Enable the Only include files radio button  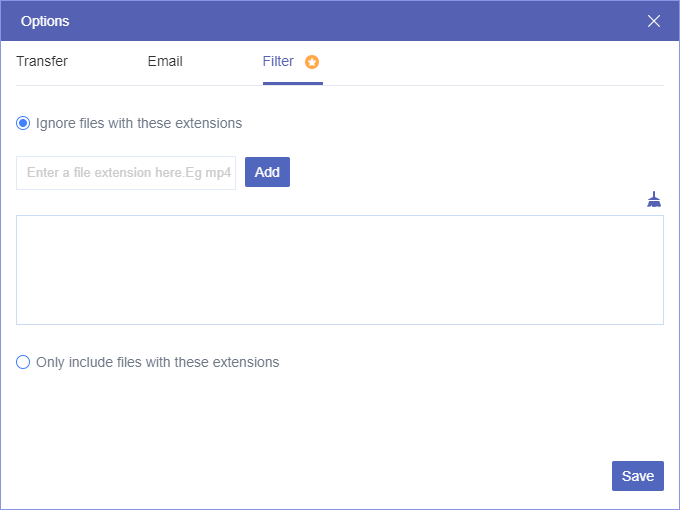(23, 362)
